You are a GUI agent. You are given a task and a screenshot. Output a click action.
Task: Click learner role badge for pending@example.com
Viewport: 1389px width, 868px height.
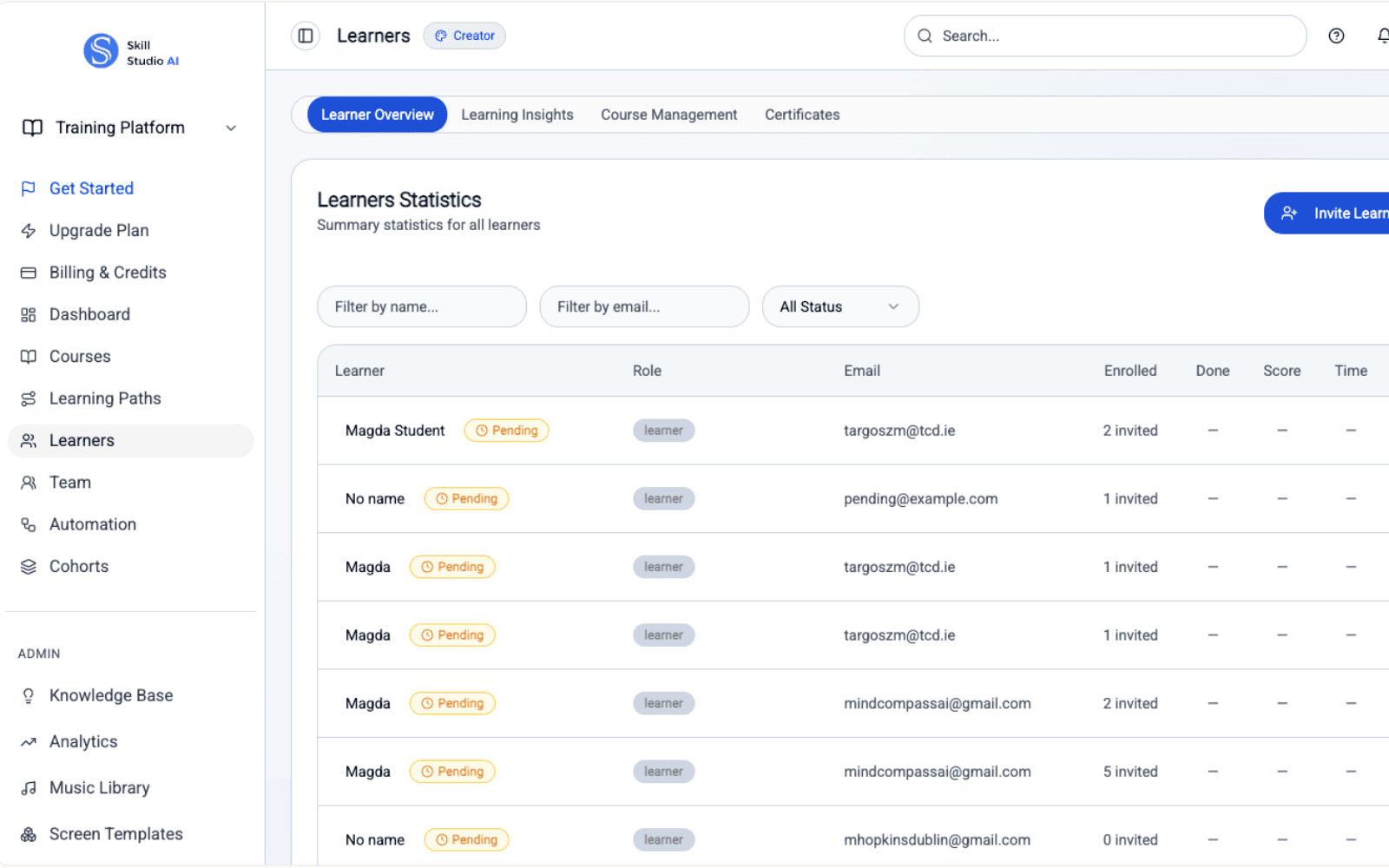[663, 499]
